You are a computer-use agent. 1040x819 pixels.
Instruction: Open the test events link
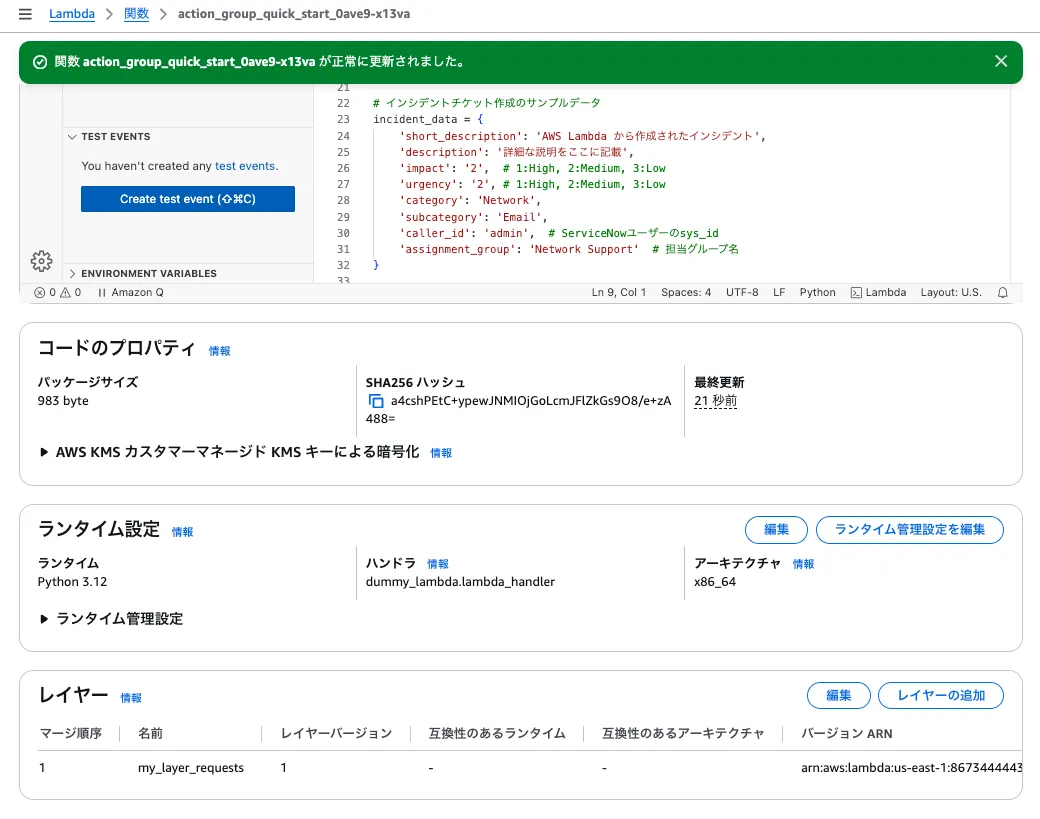tap(245, 166)
